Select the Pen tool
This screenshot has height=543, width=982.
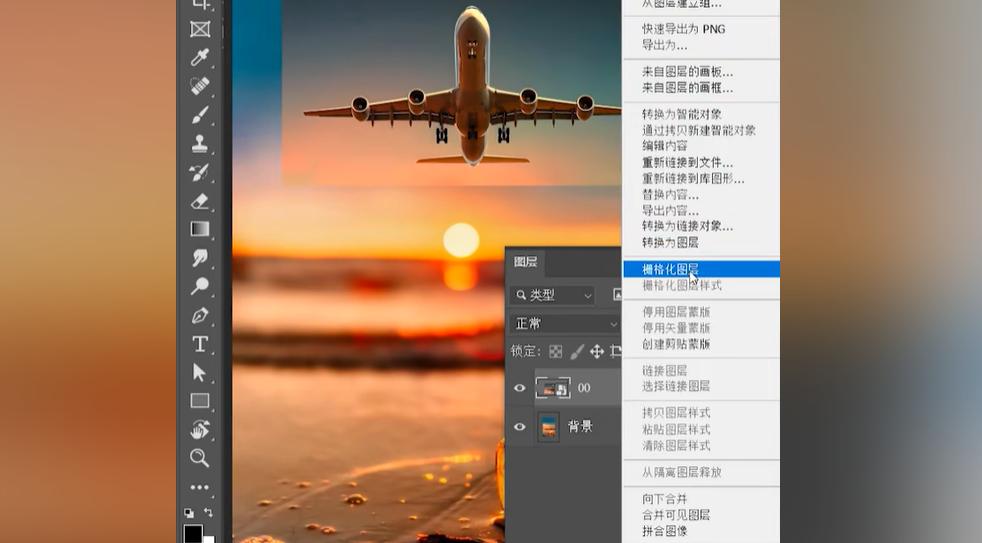[200, 315]
